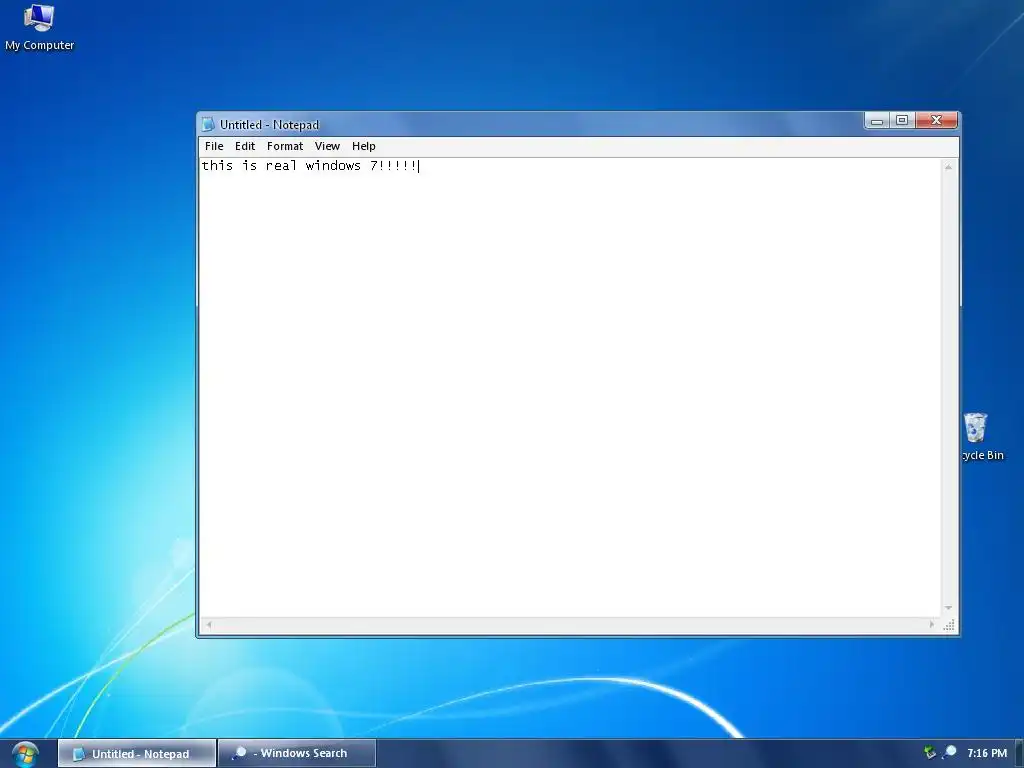Select the My Computer desktop icon

point(39,27)
